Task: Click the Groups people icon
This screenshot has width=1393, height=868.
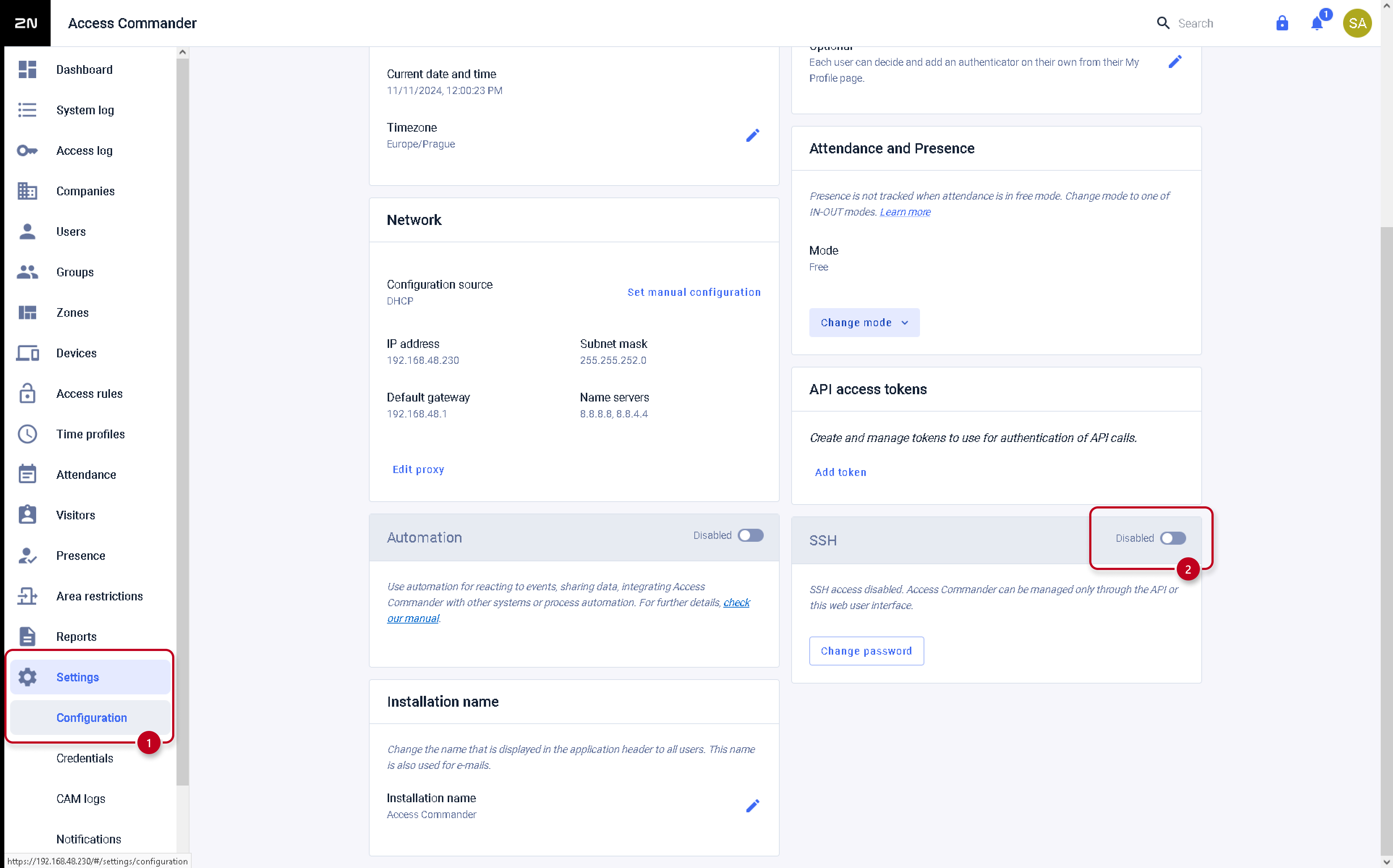Action: [x=27, y=272]
